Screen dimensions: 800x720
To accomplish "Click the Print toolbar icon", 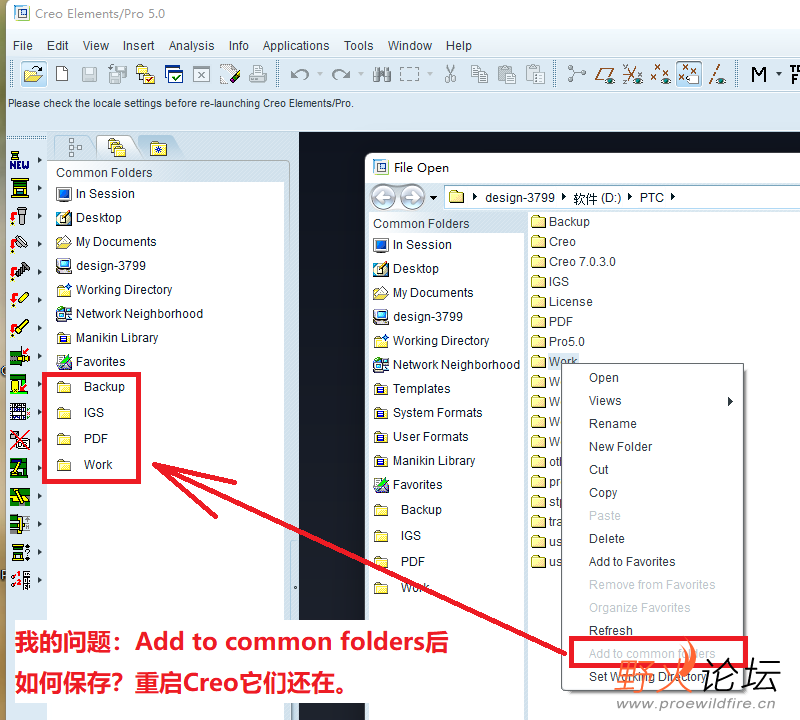I will [x=258, y=75].
